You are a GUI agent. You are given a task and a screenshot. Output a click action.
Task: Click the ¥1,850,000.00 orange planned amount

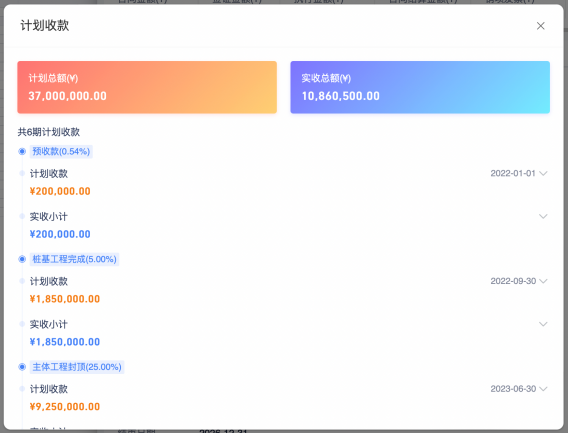(x=65, y=299)
